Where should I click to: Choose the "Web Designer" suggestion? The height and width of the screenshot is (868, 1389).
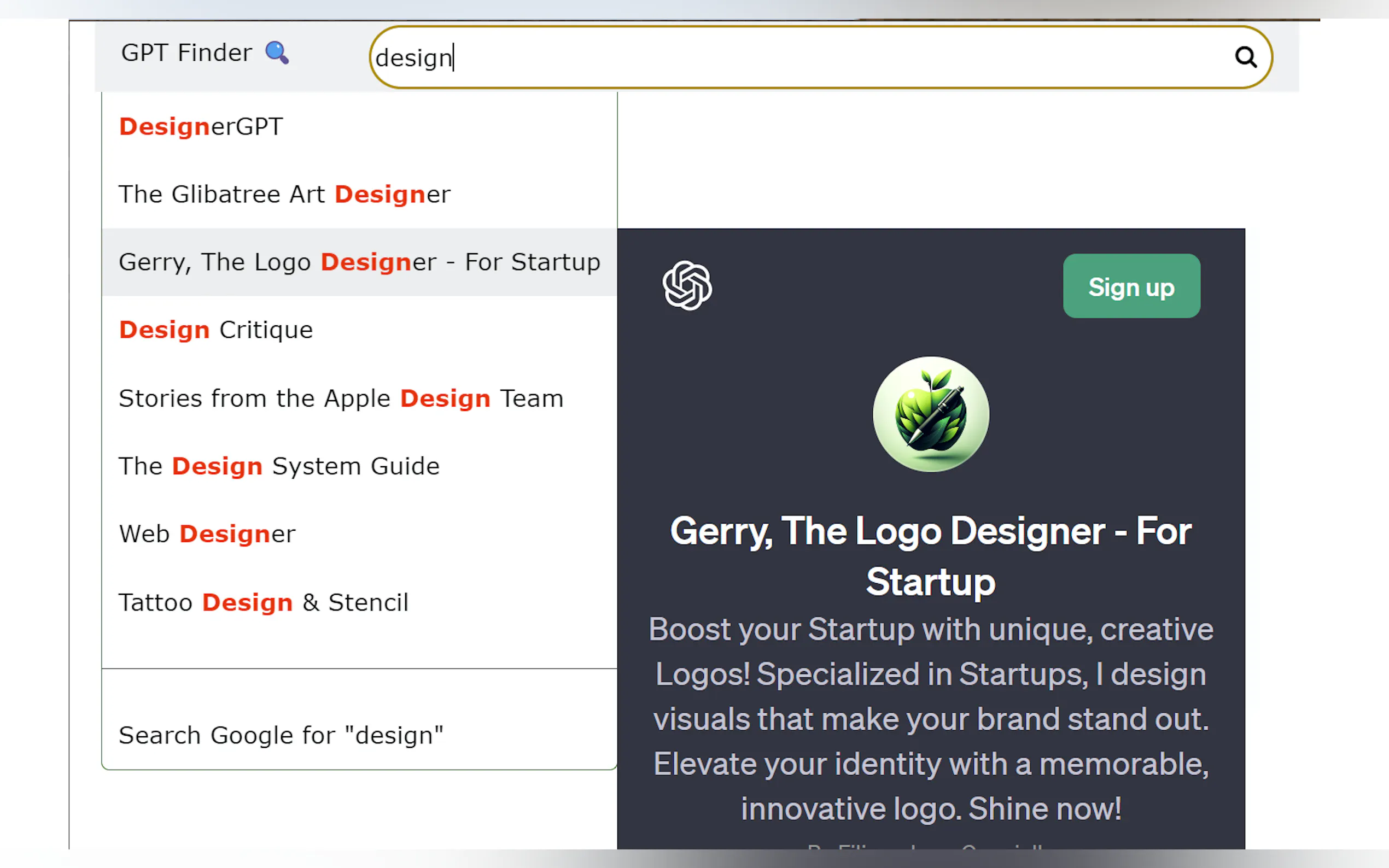[x=359, y=534]
